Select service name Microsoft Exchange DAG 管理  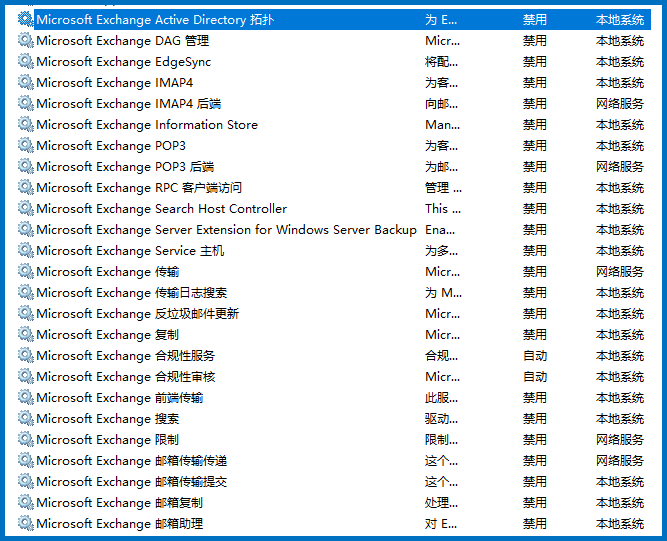123,40
